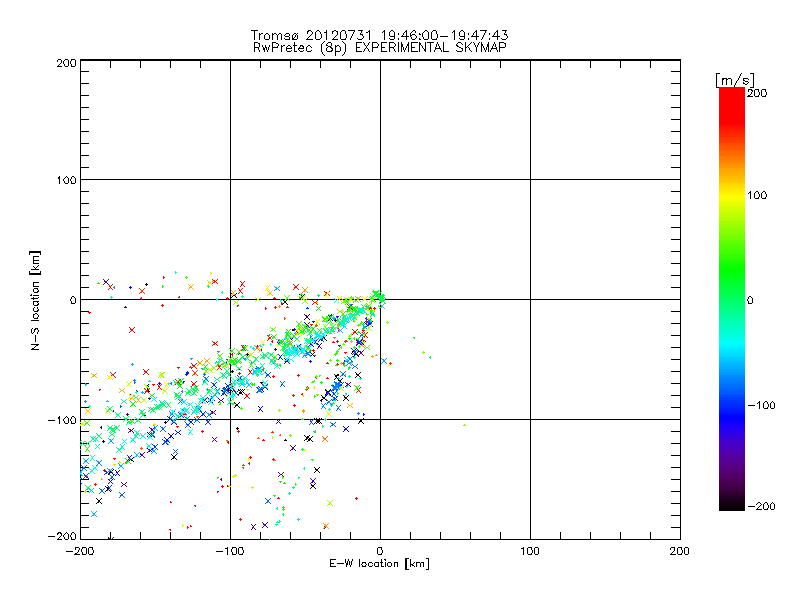Click the y-axis tick label -100
Screen dimensions: 800x600
pyautogui.click(x=62, y=420)
